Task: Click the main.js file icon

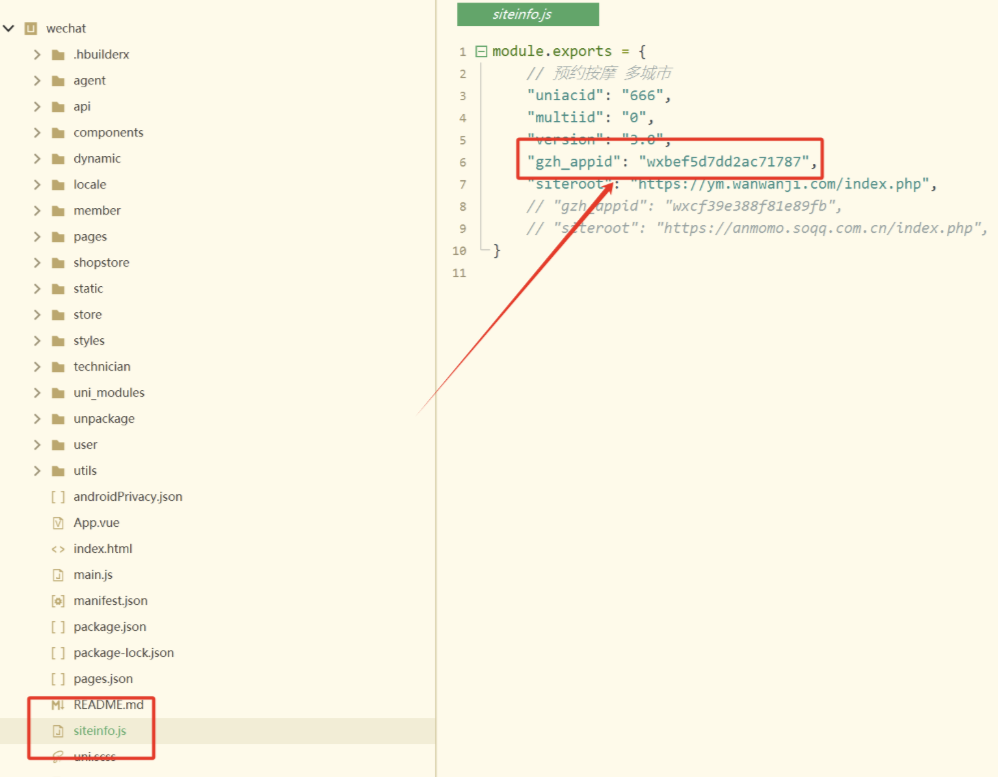Action: point(57,575)
